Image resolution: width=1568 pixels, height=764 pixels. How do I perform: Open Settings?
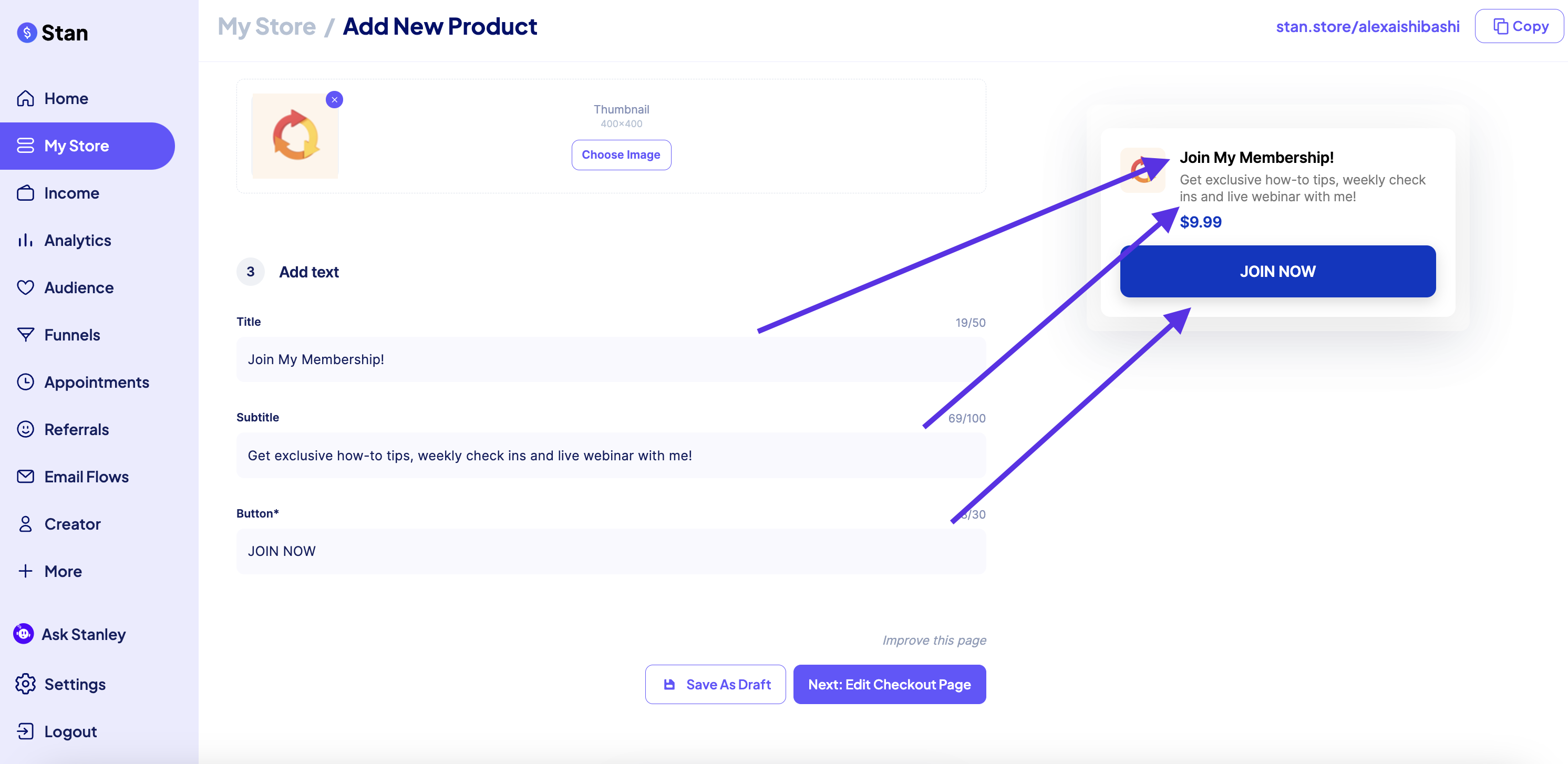[74, 684]
